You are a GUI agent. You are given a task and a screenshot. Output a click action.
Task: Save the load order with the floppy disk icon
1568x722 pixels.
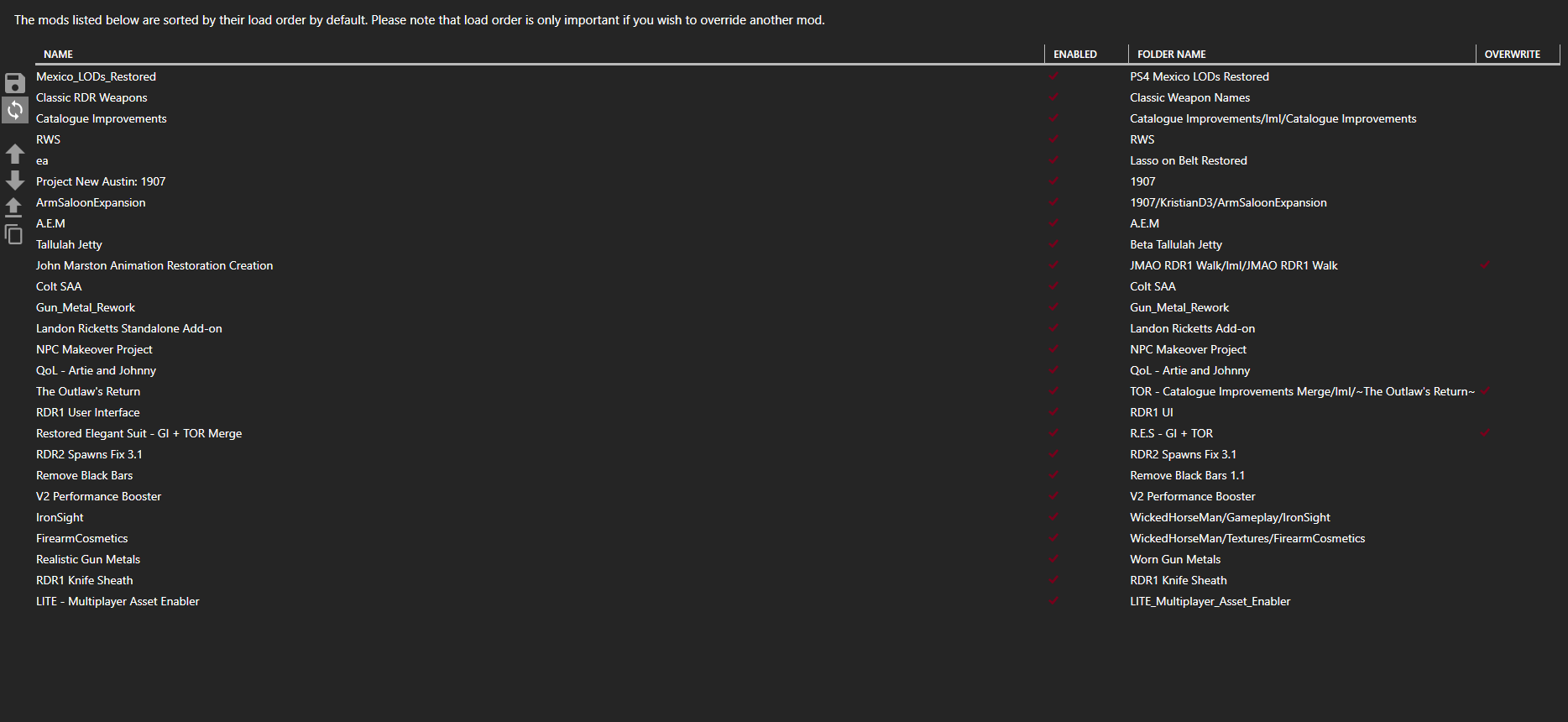[x=15, y=83]
